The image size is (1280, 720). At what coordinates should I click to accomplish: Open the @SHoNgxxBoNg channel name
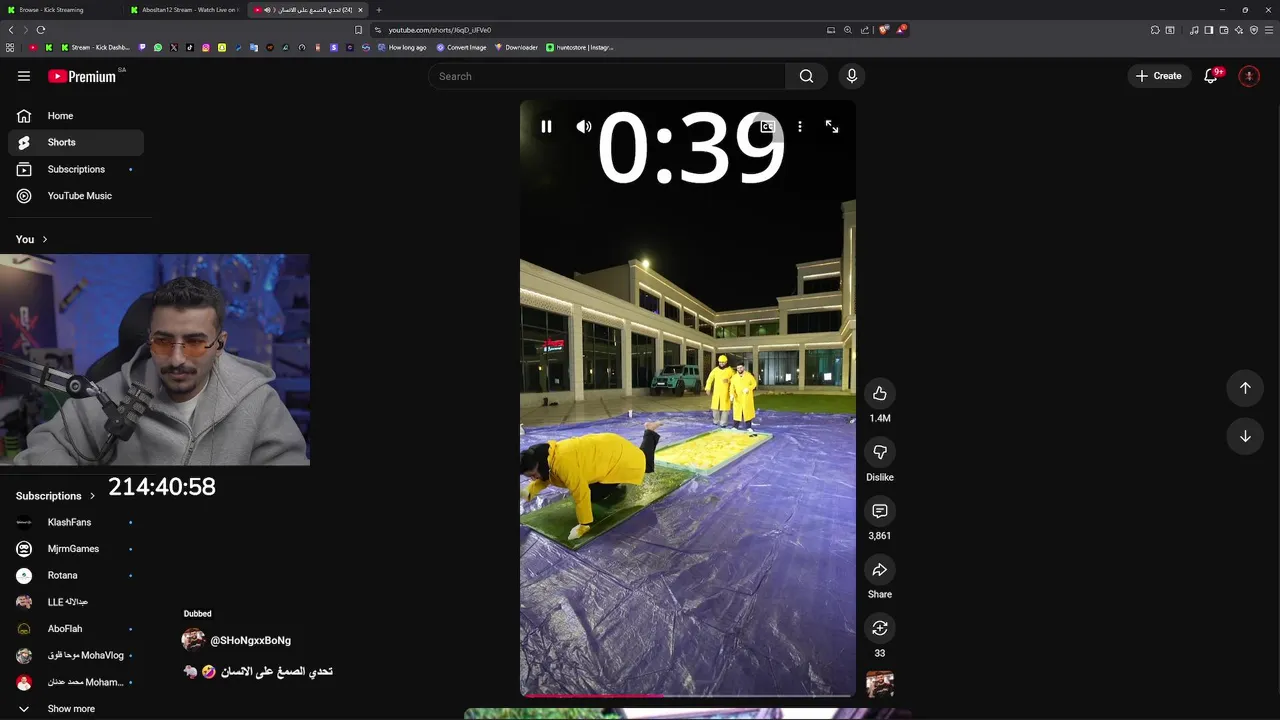[250, 640]
